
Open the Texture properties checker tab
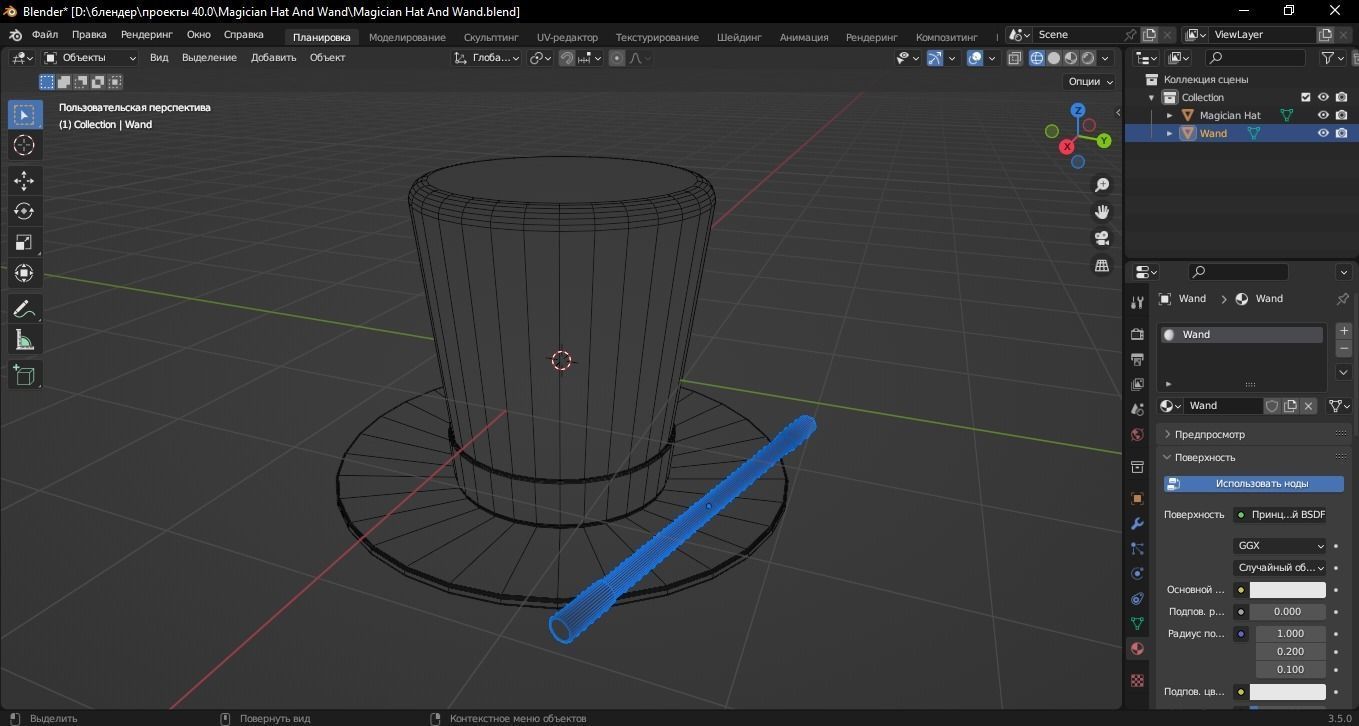(x=1137, y=680)
